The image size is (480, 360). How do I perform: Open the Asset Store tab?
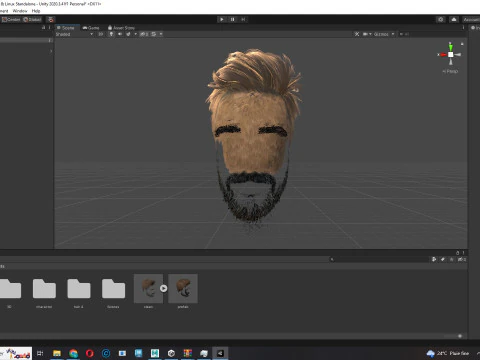tap(121, 28)
